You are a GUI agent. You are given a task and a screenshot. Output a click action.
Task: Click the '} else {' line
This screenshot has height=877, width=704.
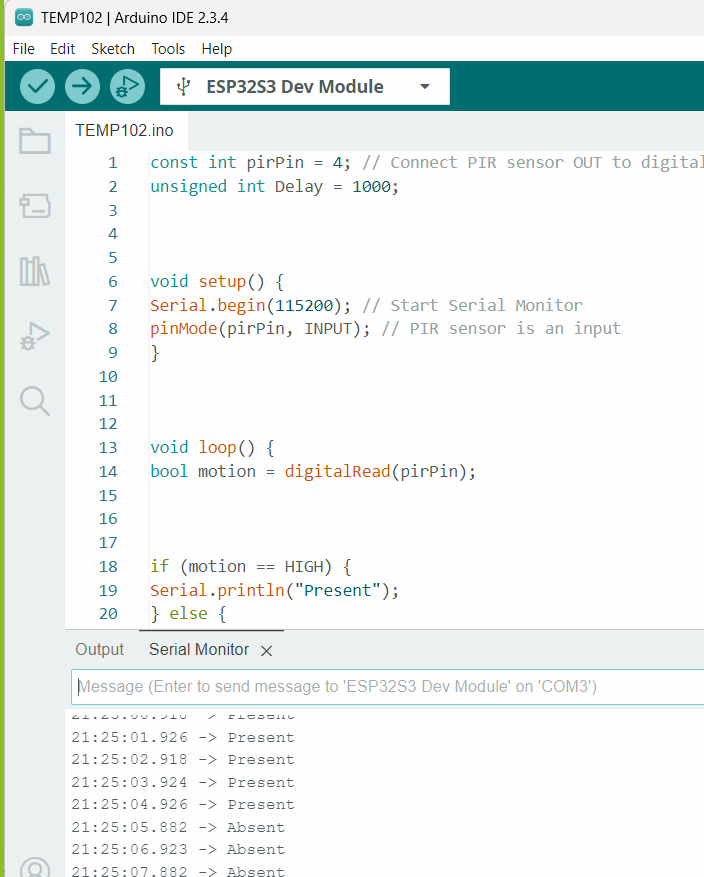[x=188, y=614]
